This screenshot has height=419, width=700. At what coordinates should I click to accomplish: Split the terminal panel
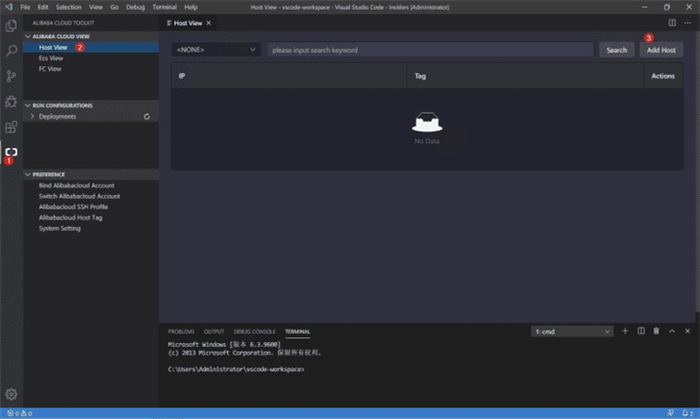pos(641,331)
